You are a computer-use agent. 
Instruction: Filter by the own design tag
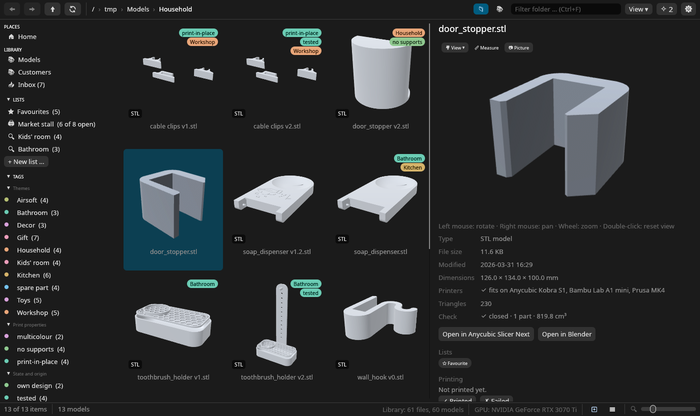click(40, 386)
